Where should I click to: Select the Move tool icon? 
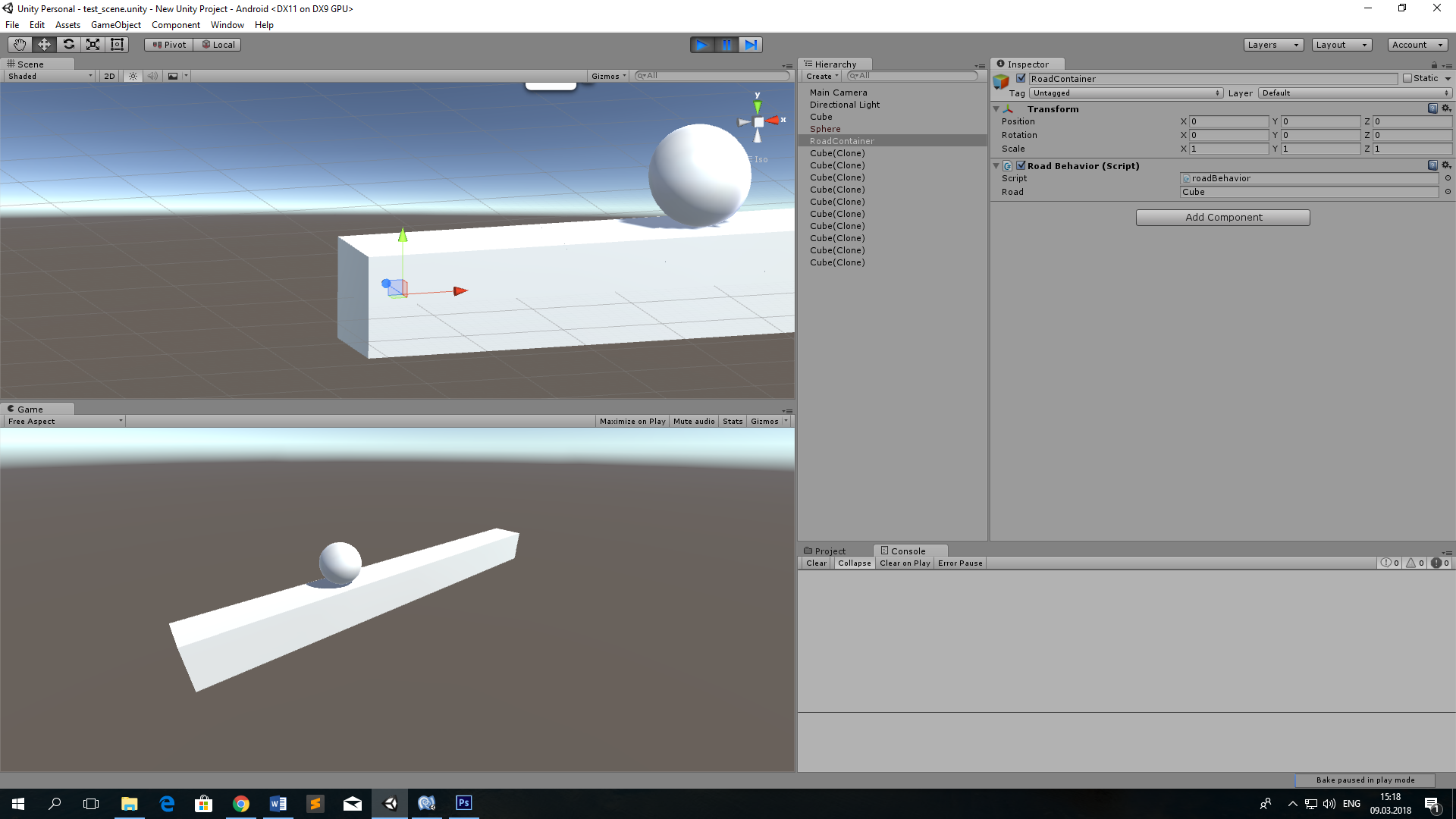[43, 44]
